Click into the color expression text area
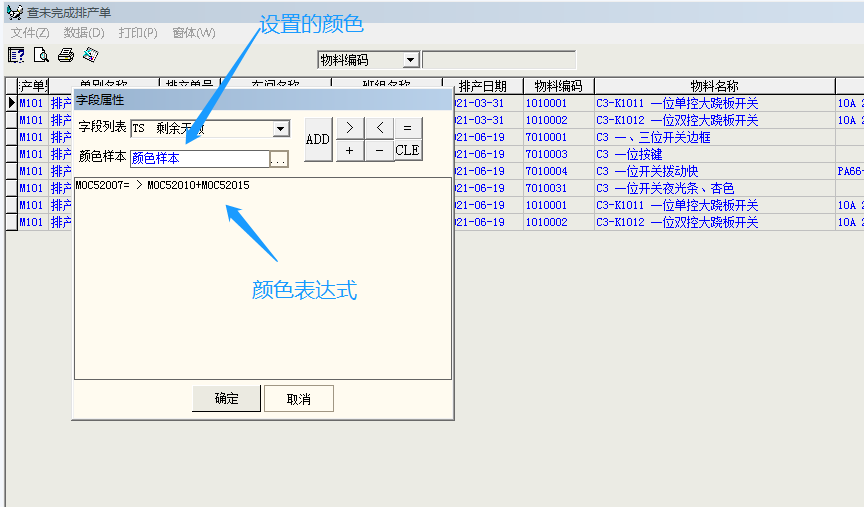The image size is (864, 507). [x=262, y=280]
